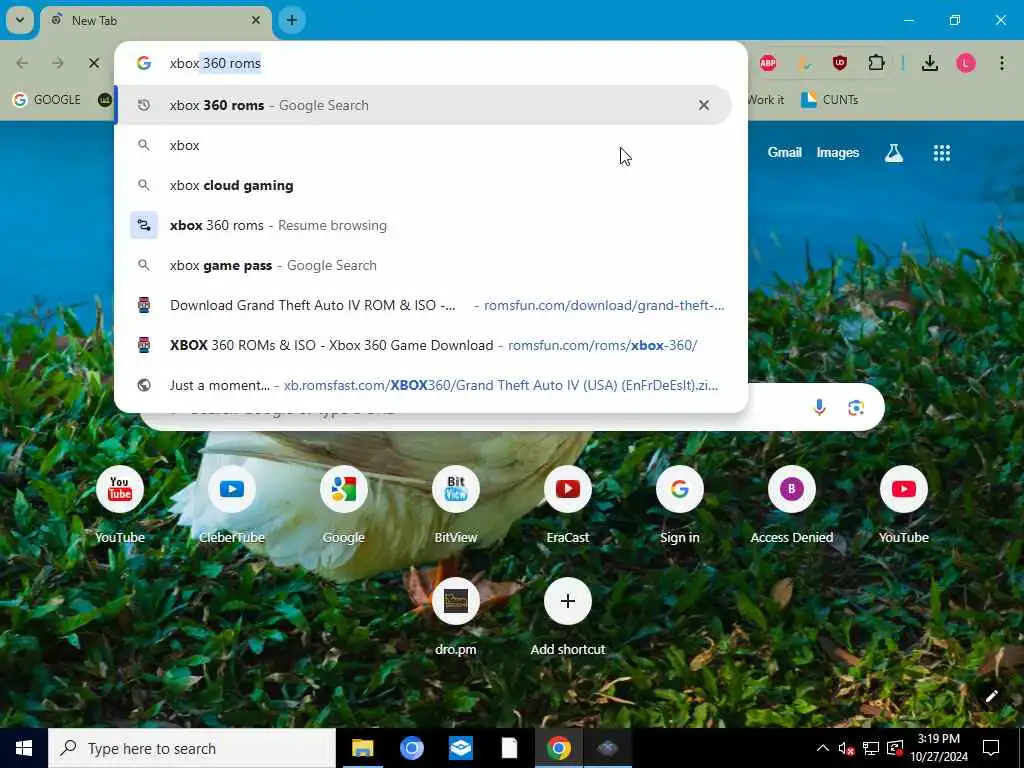Open the dark diamond-icon taskbar app
The image size is (1024, 768).
[607, 748]
